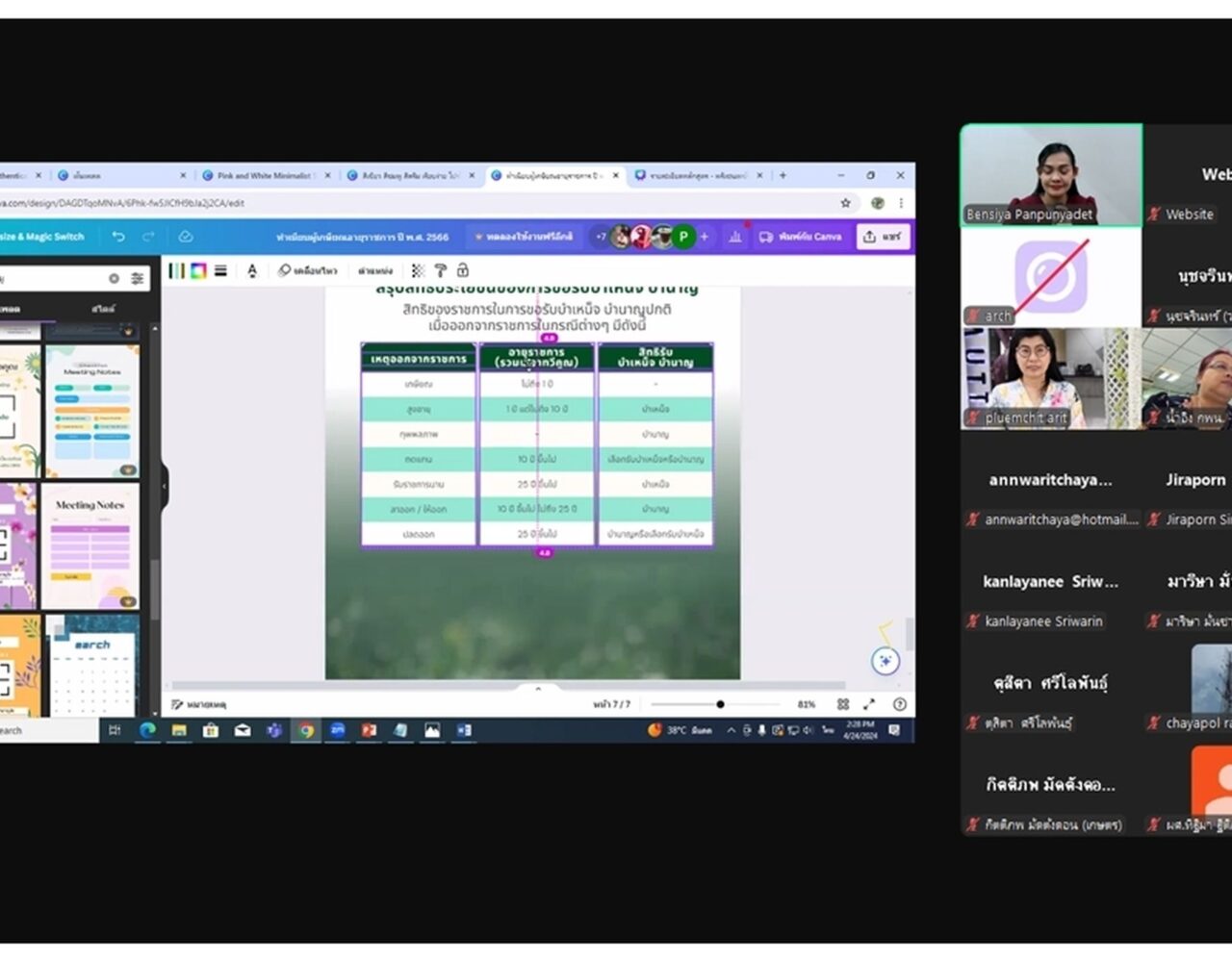Click the Canva address bar URL

coord(123,203)
